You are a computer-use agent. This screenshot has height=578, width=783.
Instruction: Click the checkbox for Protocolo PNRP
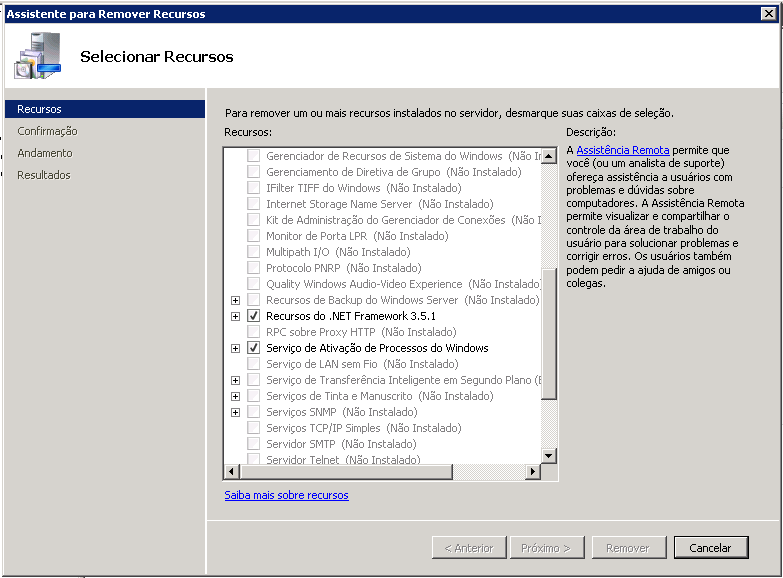tap(254, 268)
